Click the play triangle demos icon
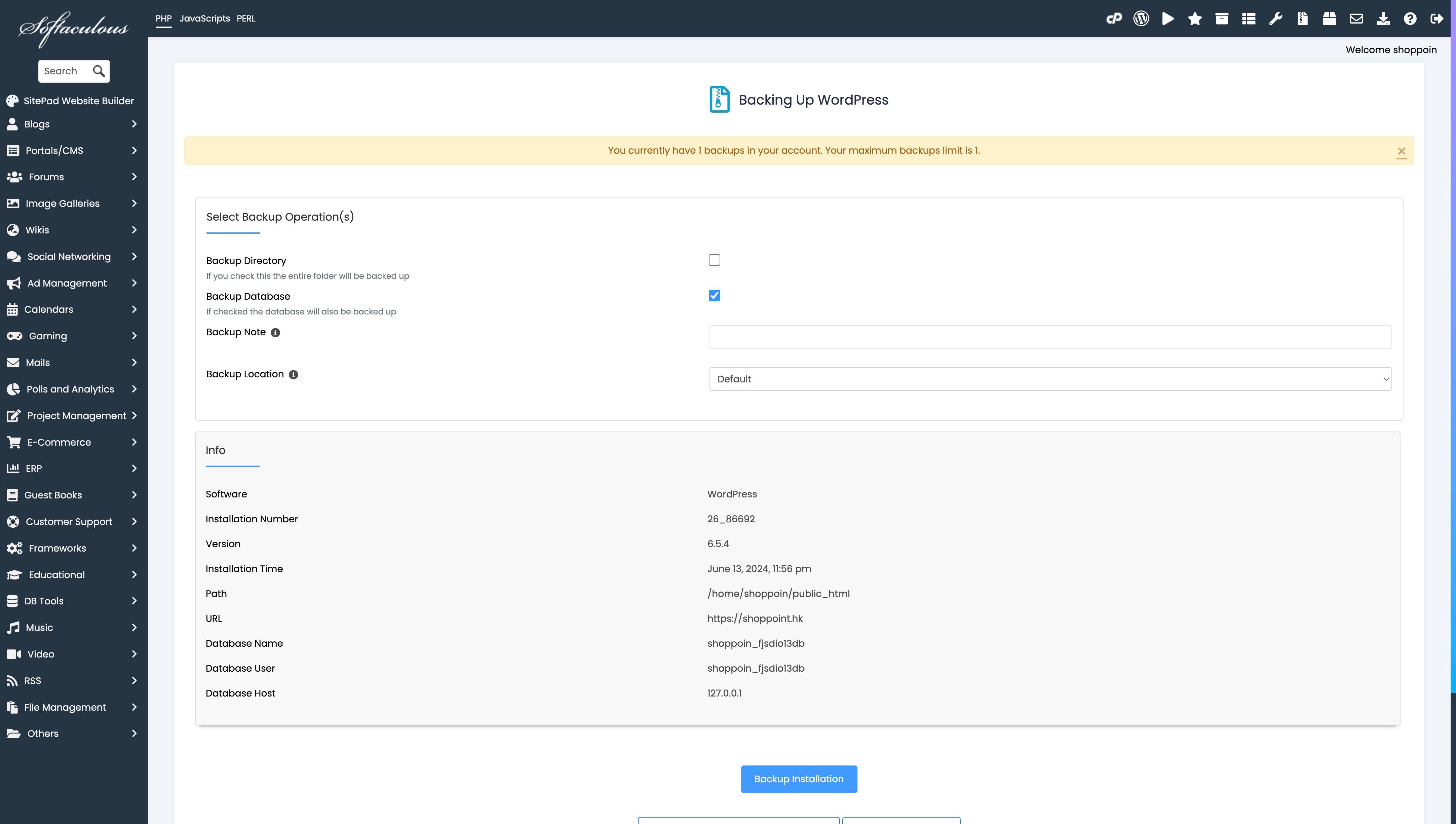Image resolution: width=1456 pixels, height=824 pixels. [1168, 19]
